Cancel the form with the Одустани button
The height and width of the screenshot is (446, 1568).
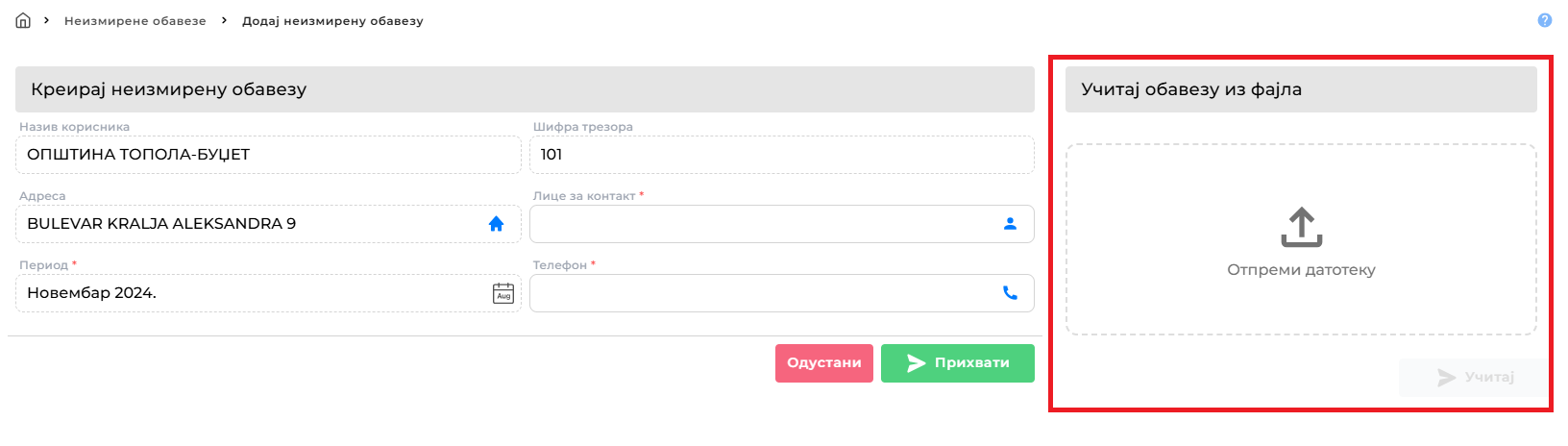click(824, 363)
